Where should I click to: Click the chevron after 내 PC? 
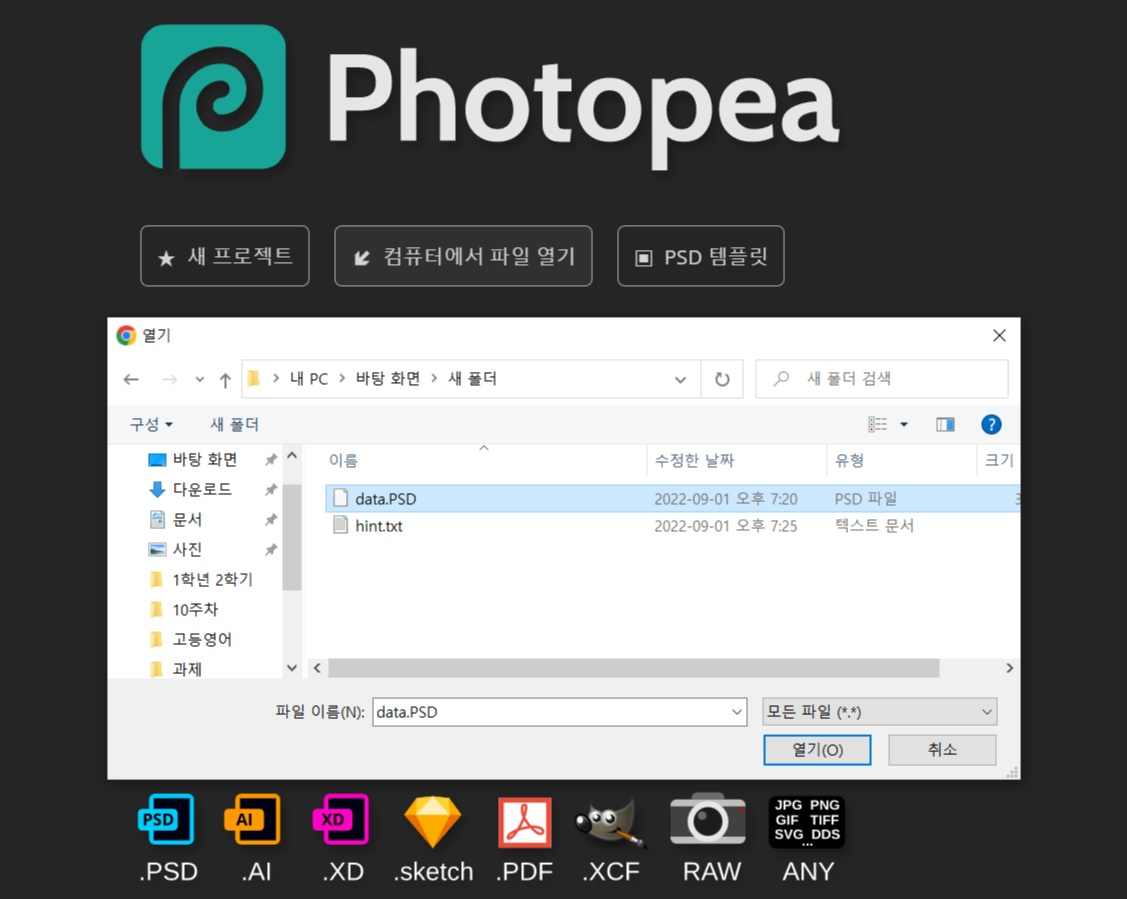[x=341, y=379]
